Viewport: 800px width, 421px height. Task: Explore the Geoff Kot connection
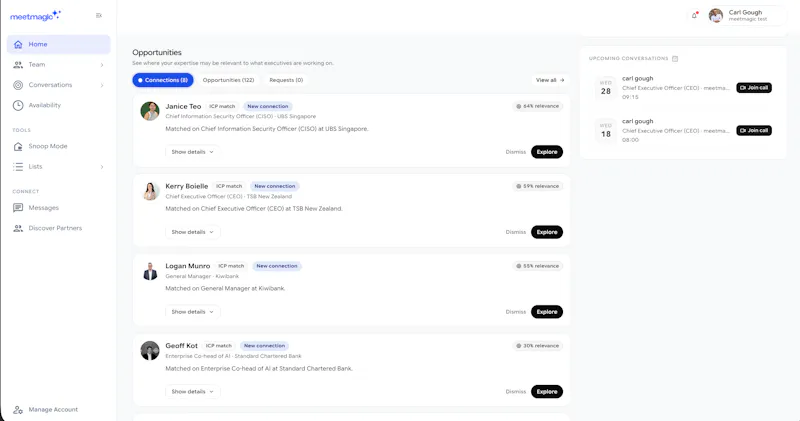tap(547, 392)
